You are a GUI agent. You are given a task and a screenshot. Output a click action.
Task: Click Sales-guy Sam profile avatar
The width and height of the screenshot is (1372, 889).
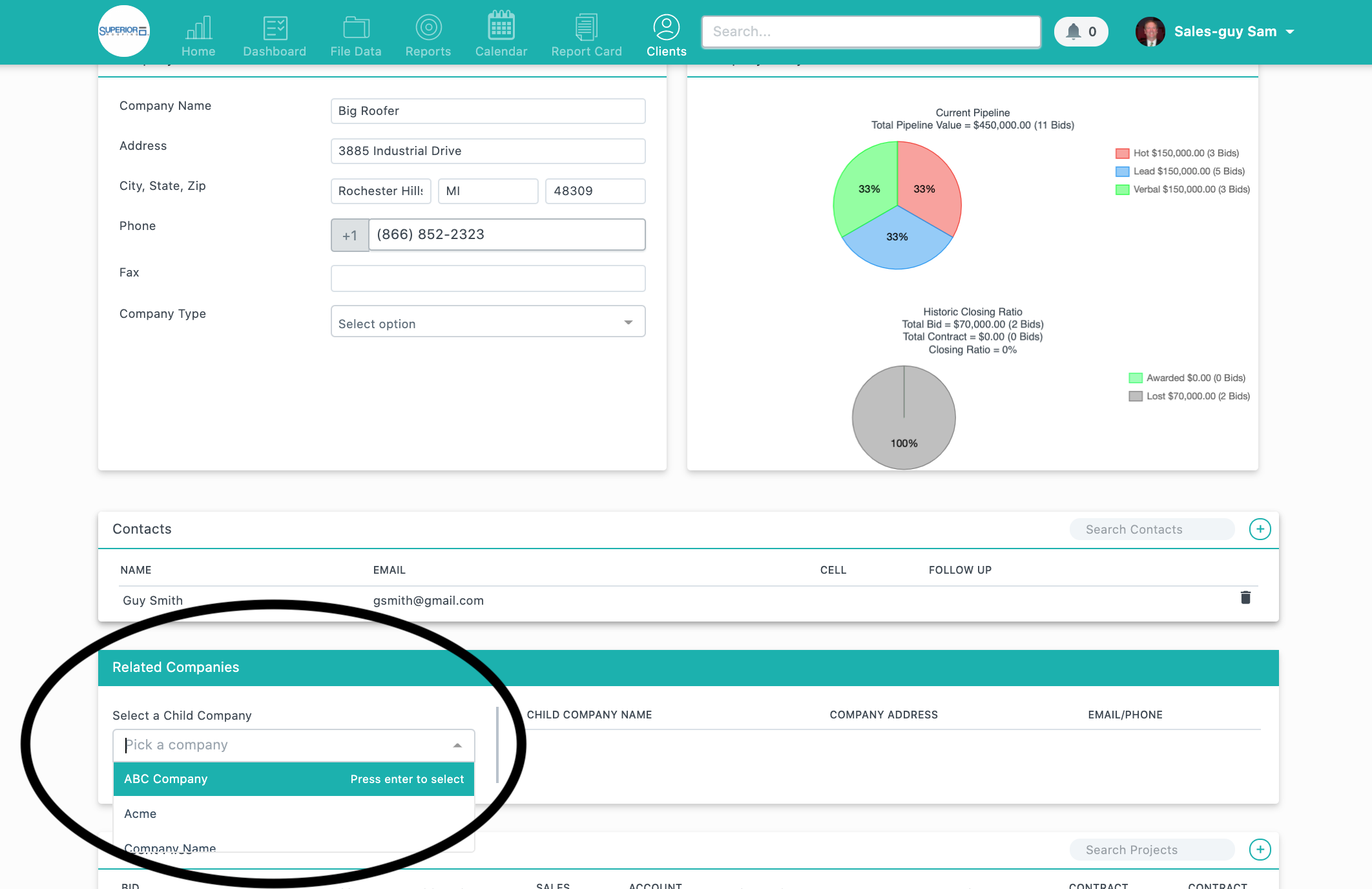click(1150, 32)
